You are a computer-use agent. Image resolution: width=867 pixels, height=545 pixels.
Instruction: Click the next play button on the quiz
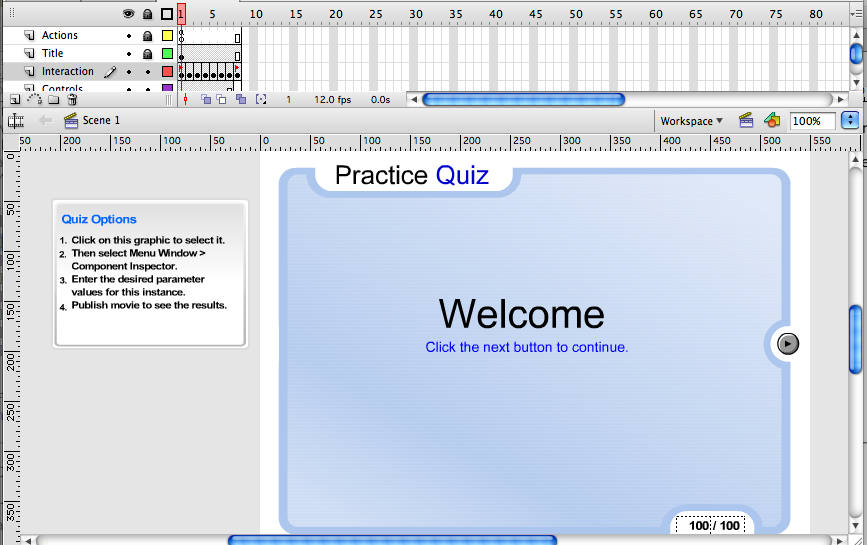(x=787, y=344)
